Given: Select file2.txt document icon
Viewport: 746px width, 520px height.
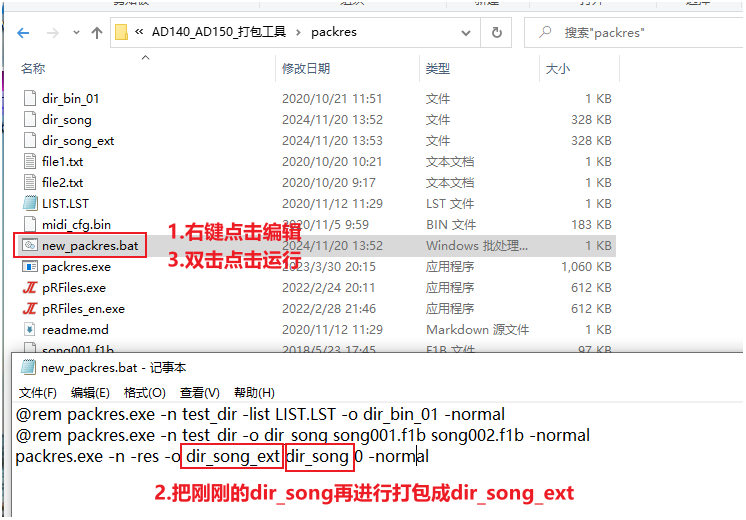Looking at the screenshot, I should (29, 182).
